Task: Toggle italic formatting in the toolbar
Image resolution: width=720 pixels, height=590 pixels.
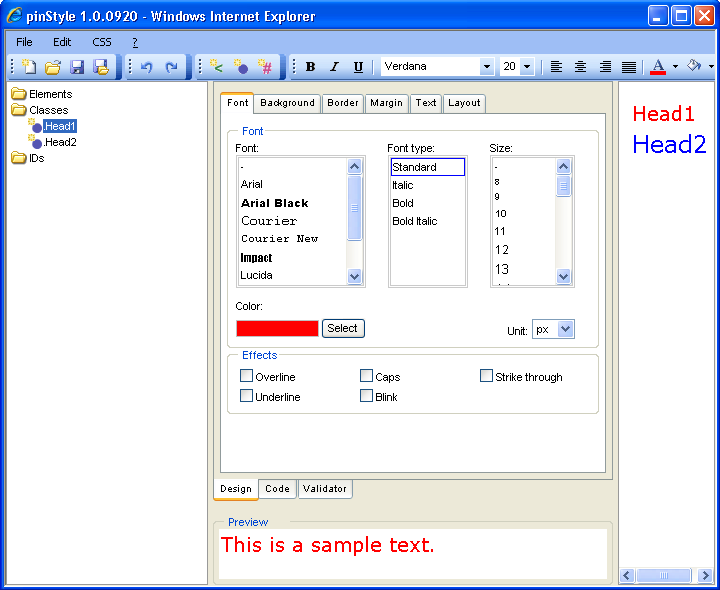Action: pos(334,67)
